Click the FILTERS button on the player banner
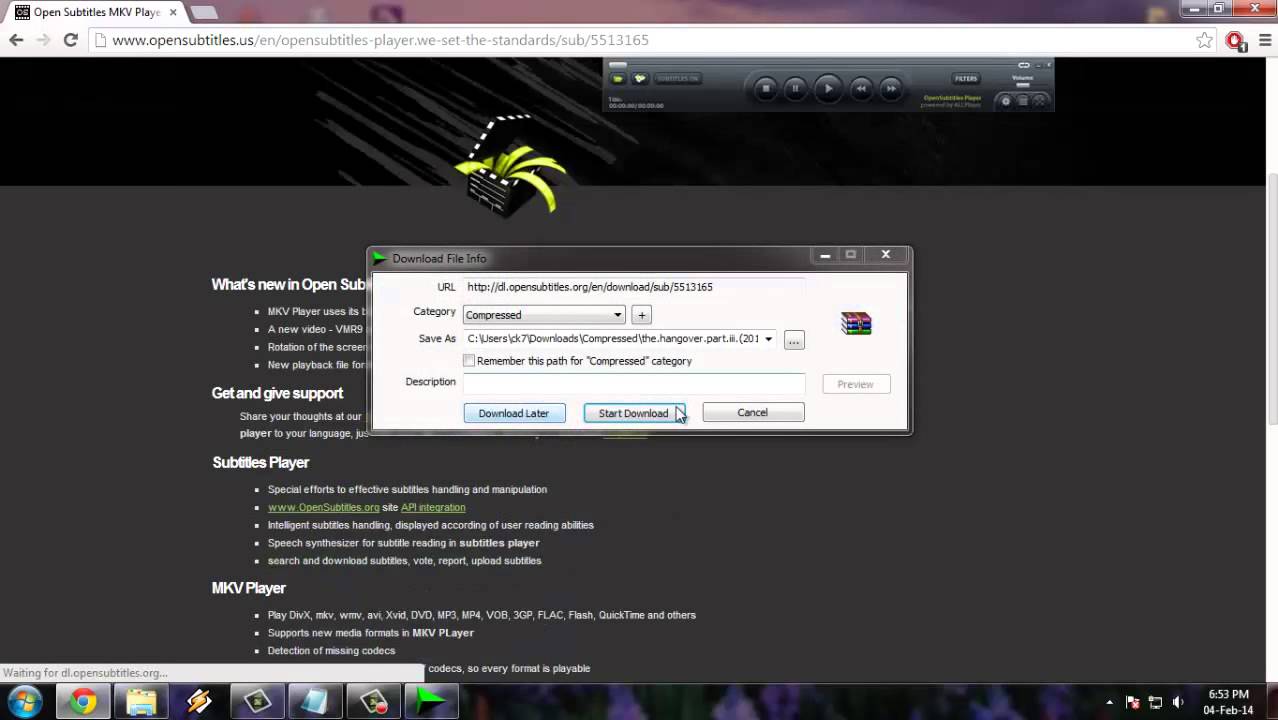 coord(966,78)
